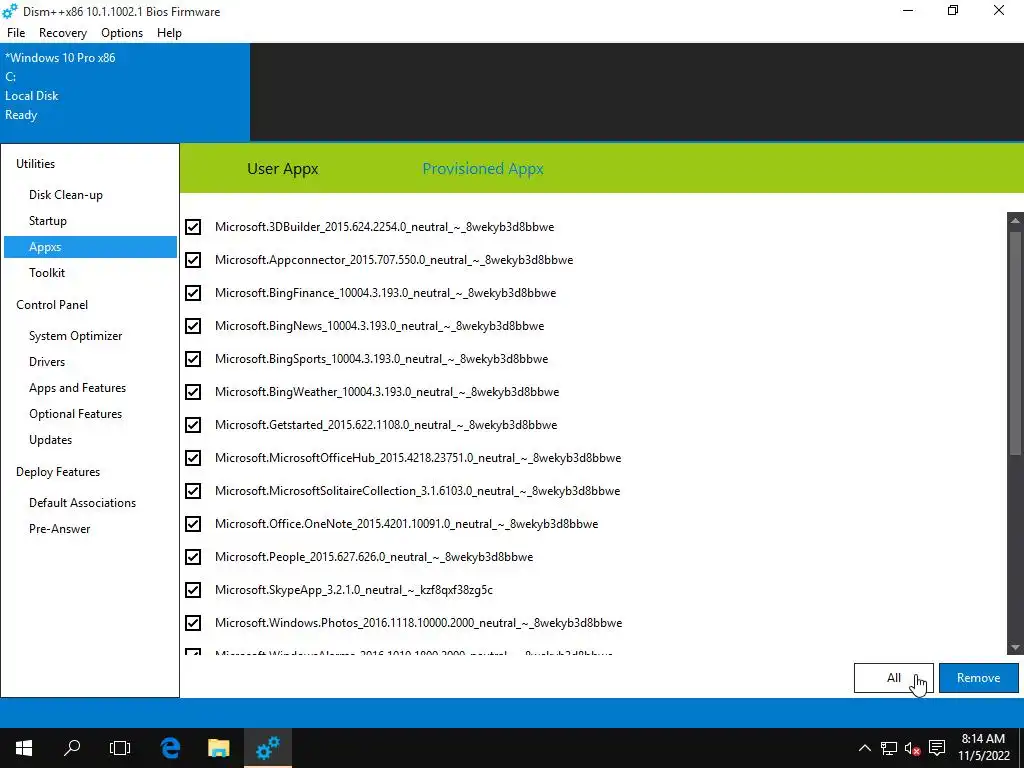Click Microsoft.People_2015.627.626.0 package name
The height and width of the screenshot is (768, 1024).
(374, 556)
